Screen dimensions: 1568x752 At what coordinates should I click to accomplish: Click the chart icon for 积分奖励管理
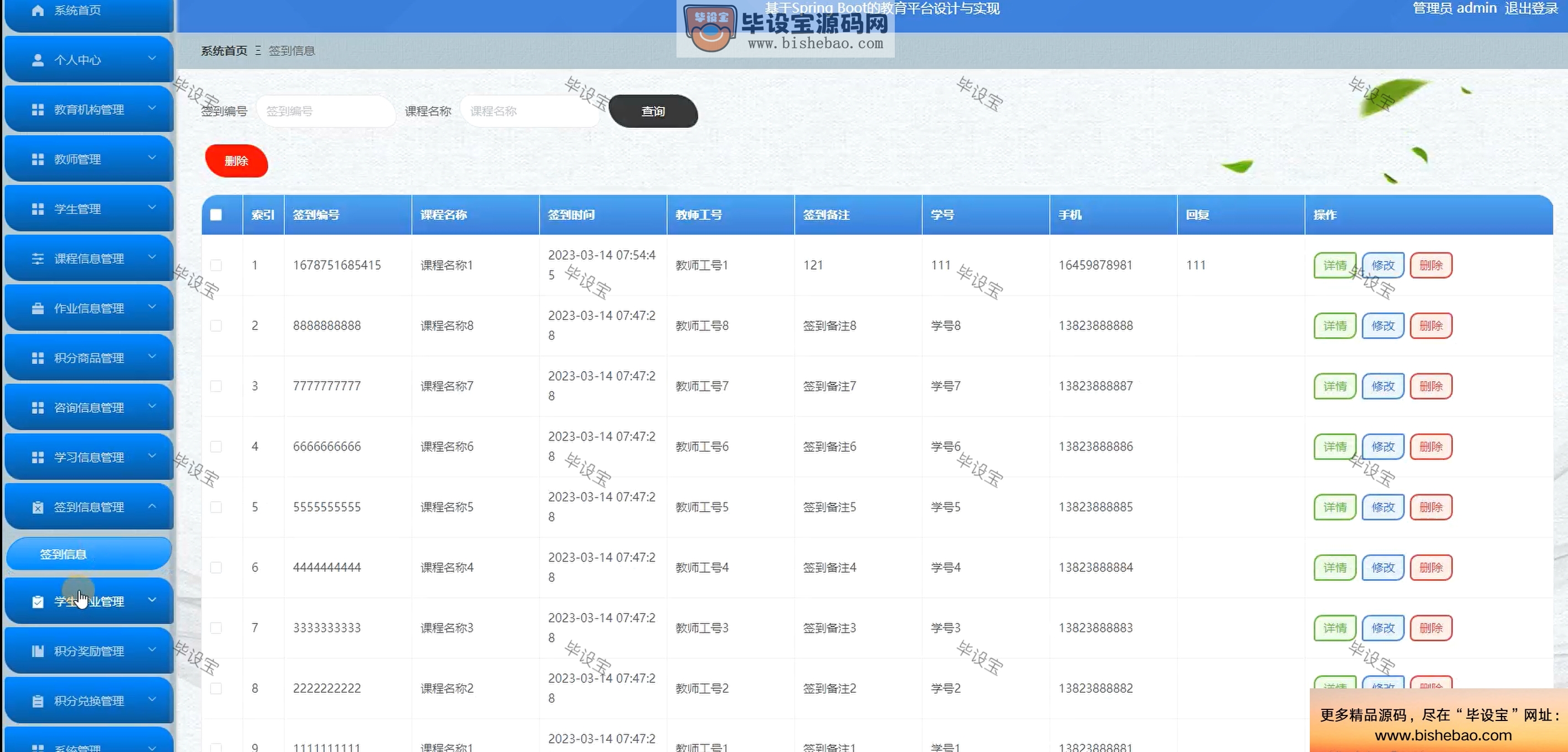[38, 651]
